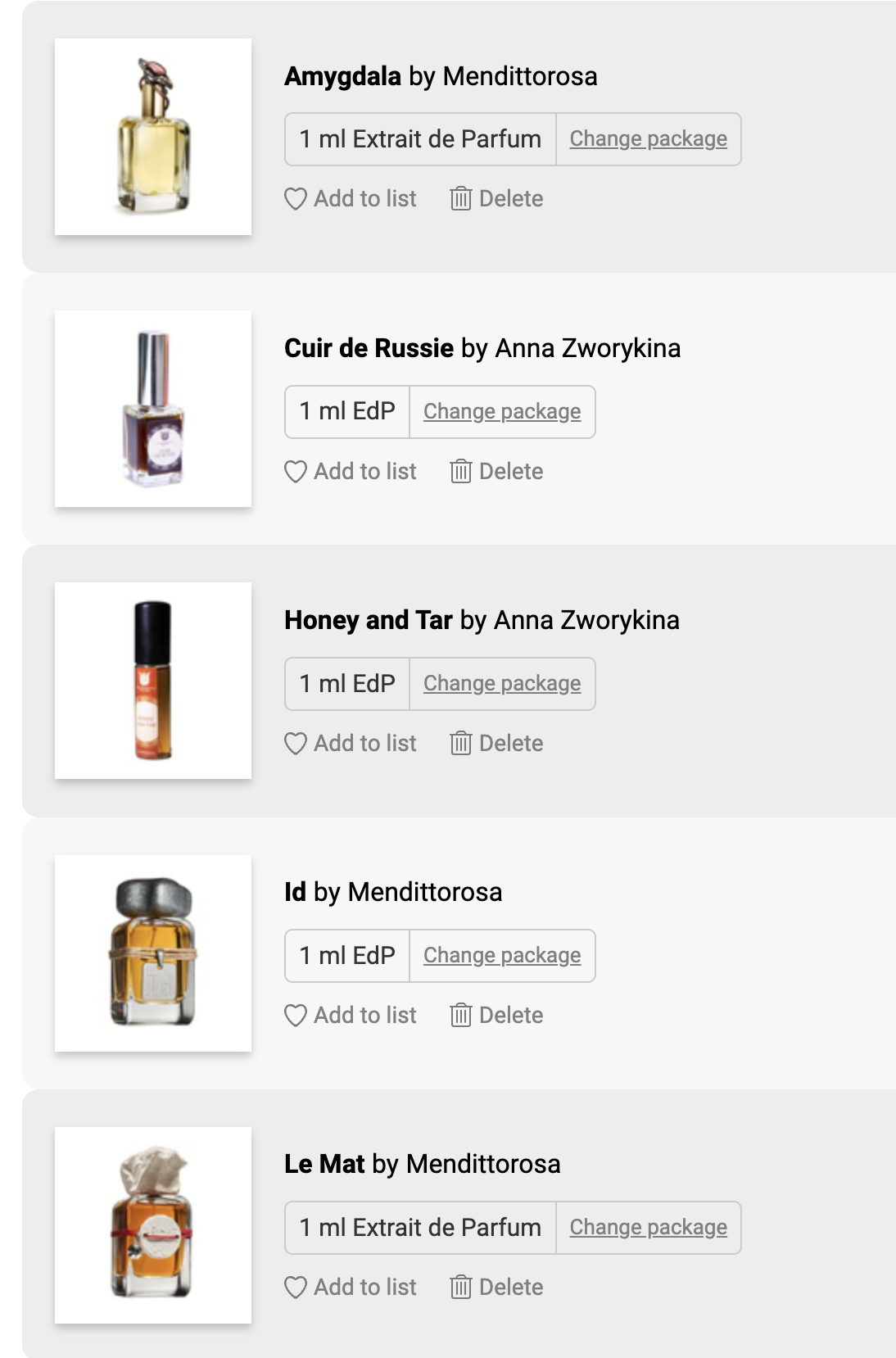Change package for Id by Mendittorosa

point(501,956)
